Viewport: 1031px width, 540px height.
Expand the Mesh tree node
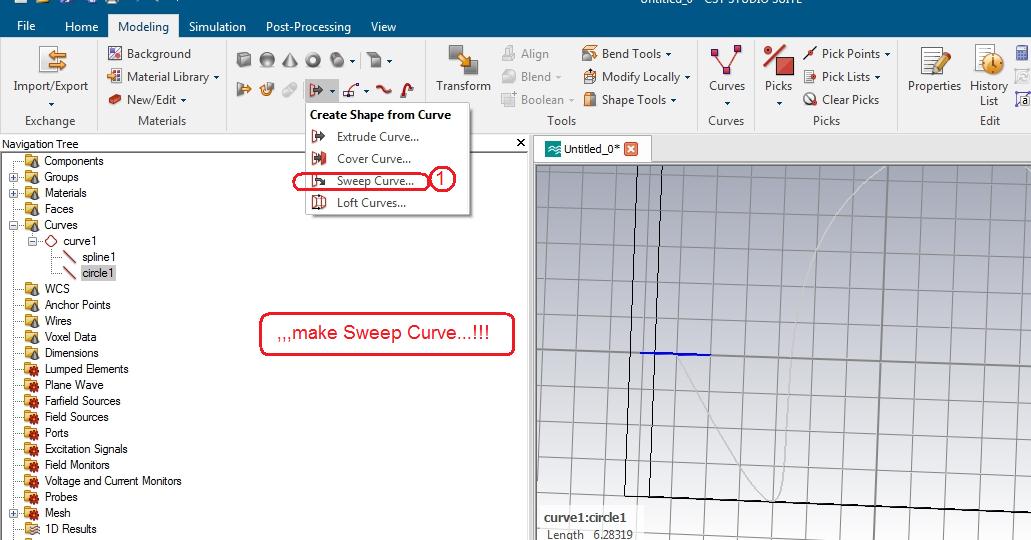click(x=13, y=513)
